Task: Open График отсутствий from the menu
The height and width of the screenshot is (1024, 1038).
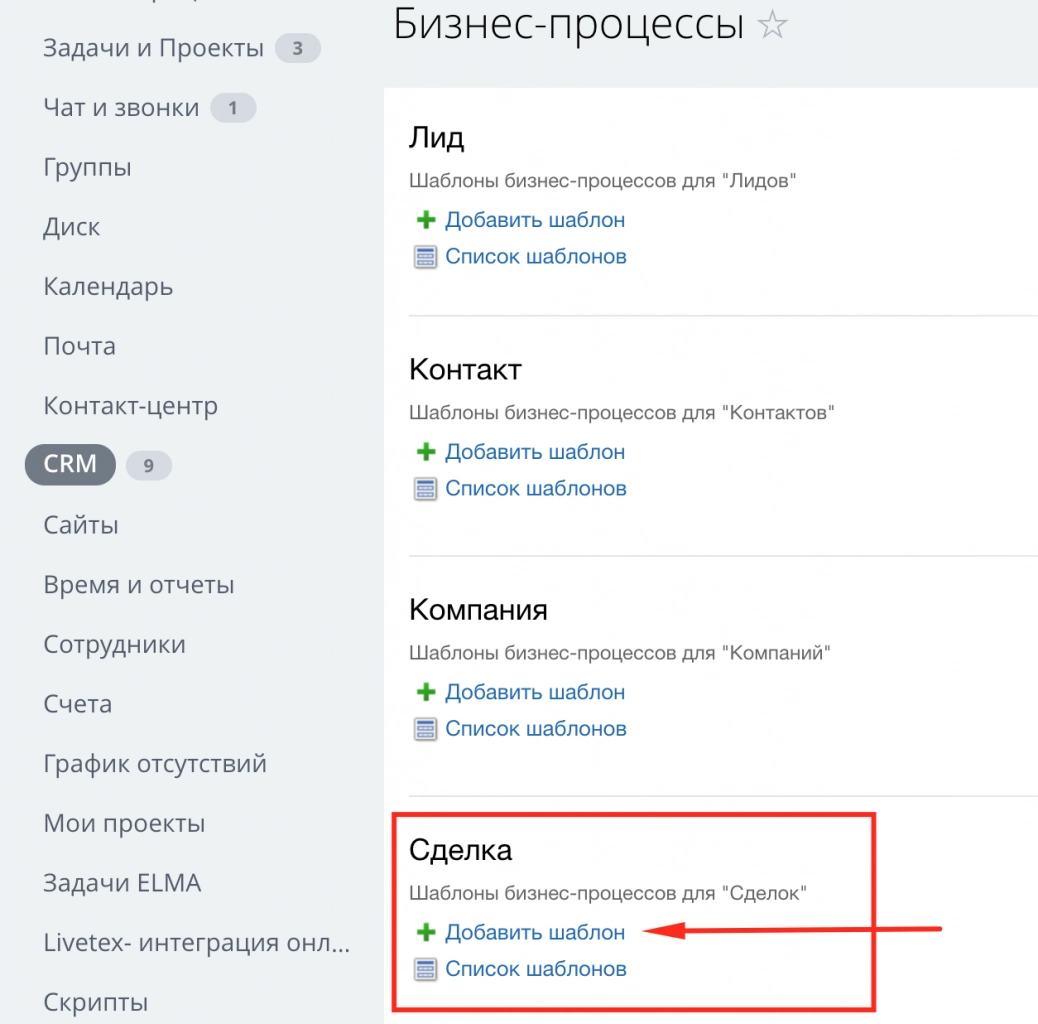Action: (154, 763)
